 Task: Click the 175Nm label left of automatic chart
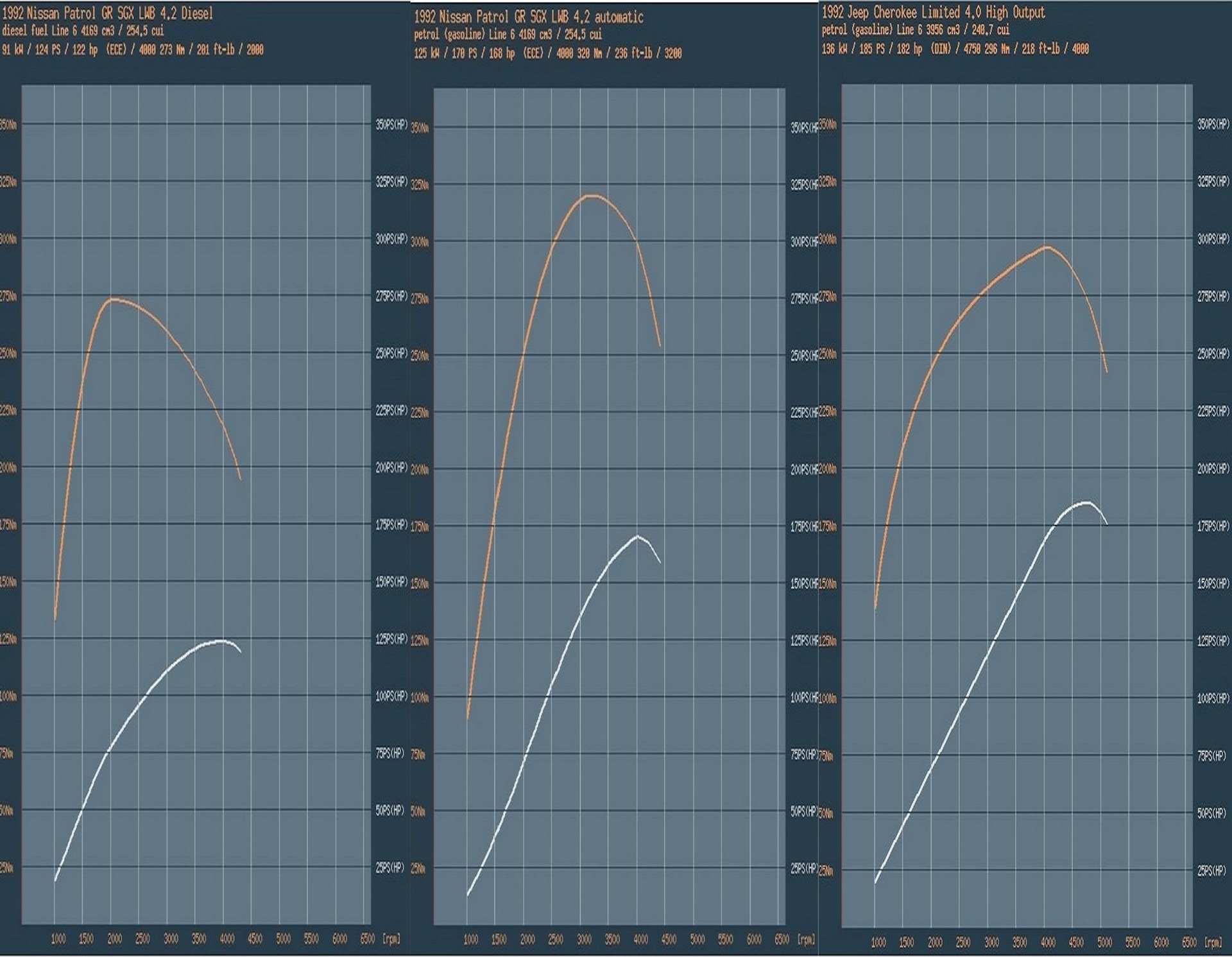click(x=420, y=527)
